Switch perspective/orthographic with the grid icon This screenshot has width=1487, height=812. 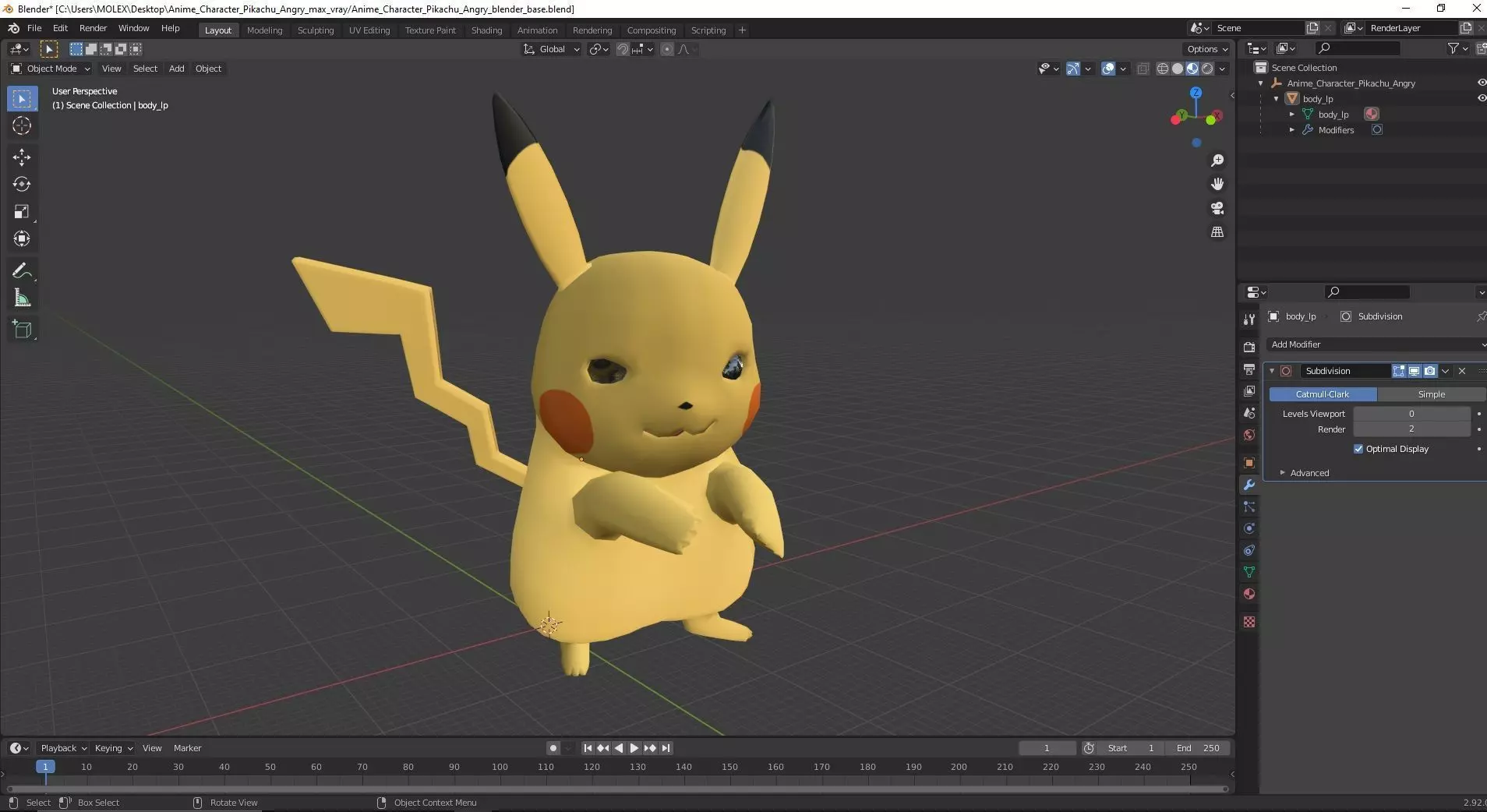click(x=1217, y=232)
